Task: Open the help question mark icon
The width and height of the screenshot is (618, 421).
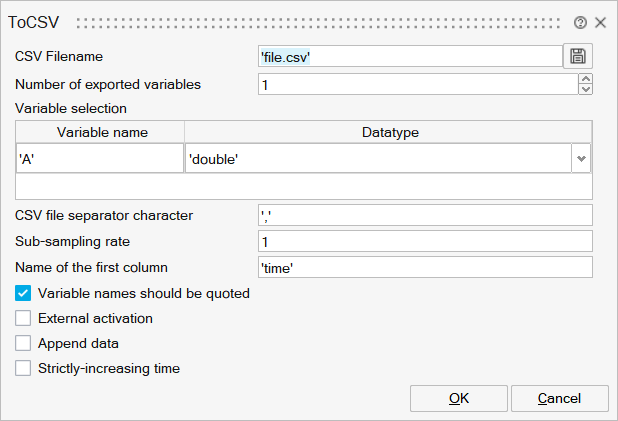Action: pyautogui.click(x=580, y=22)
